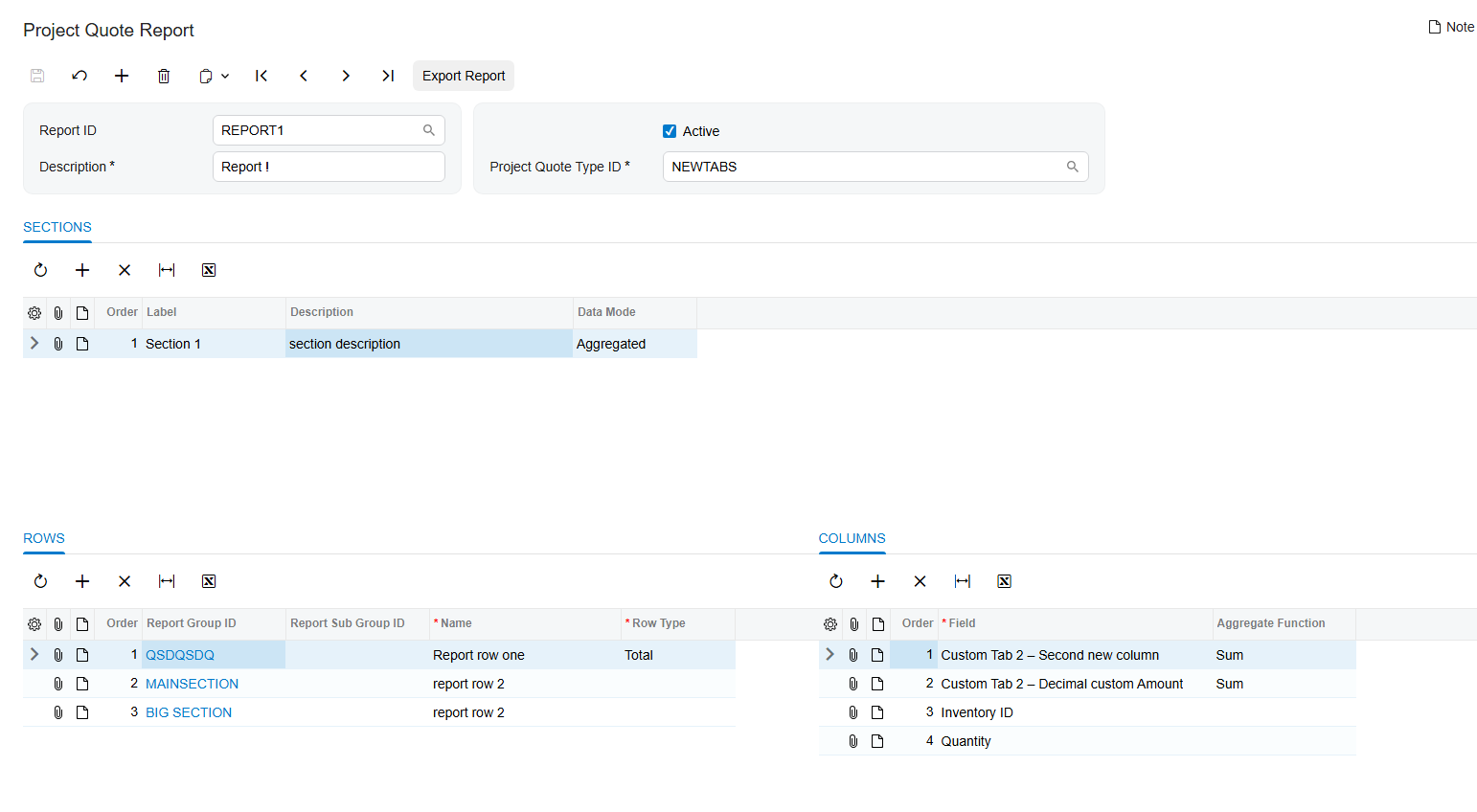Switch to the SECTIONS tab
The height and width of the screenshot is (812, 1477).
point(57,227)
